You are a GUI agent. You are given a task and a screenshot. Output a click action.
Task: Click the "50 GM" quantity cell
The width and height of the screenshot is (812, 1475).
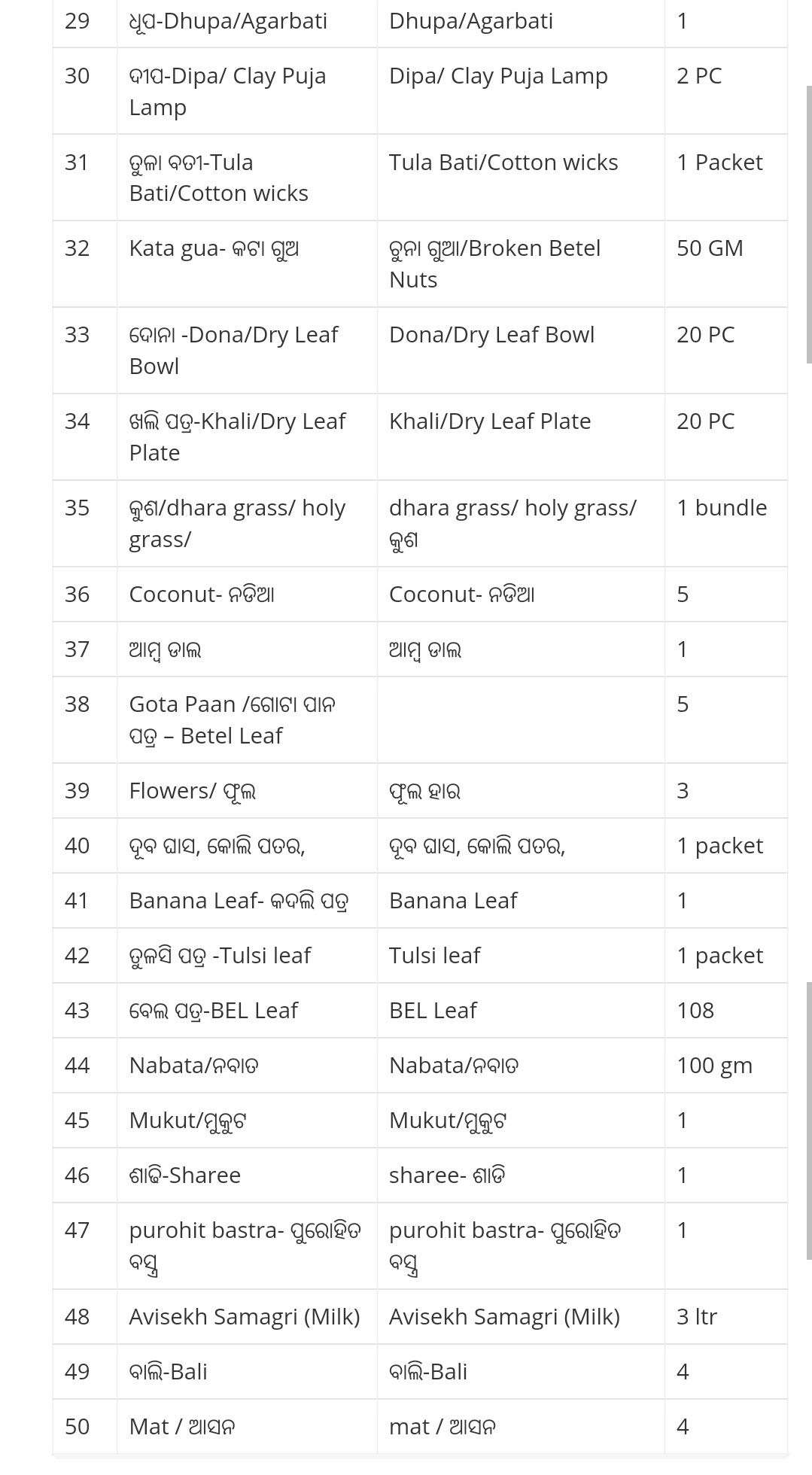pos(710,248)
